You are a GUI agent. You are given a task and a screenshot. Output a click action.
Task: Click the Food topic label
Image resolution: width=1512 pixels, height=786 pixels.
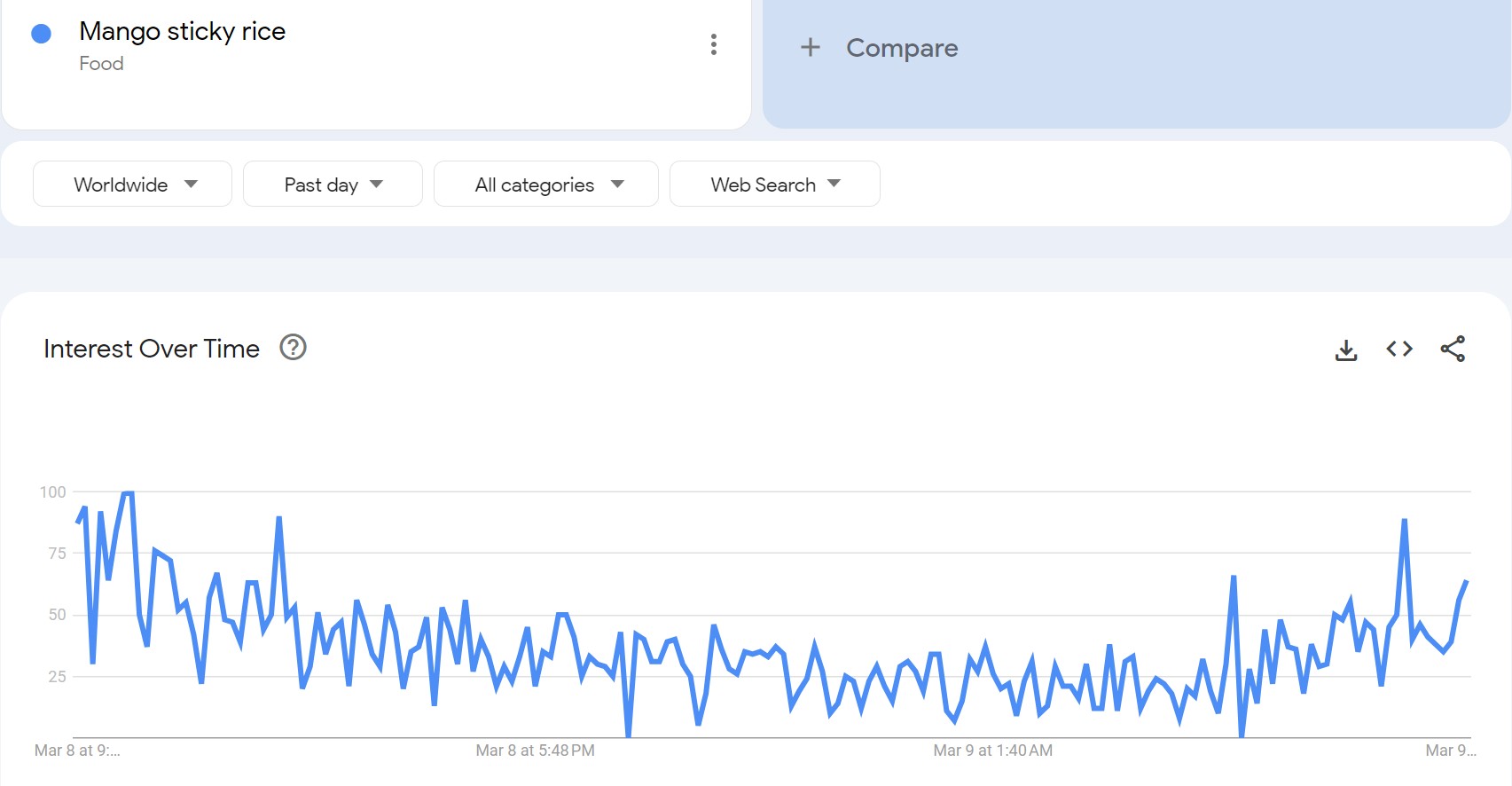coord(101,64)
